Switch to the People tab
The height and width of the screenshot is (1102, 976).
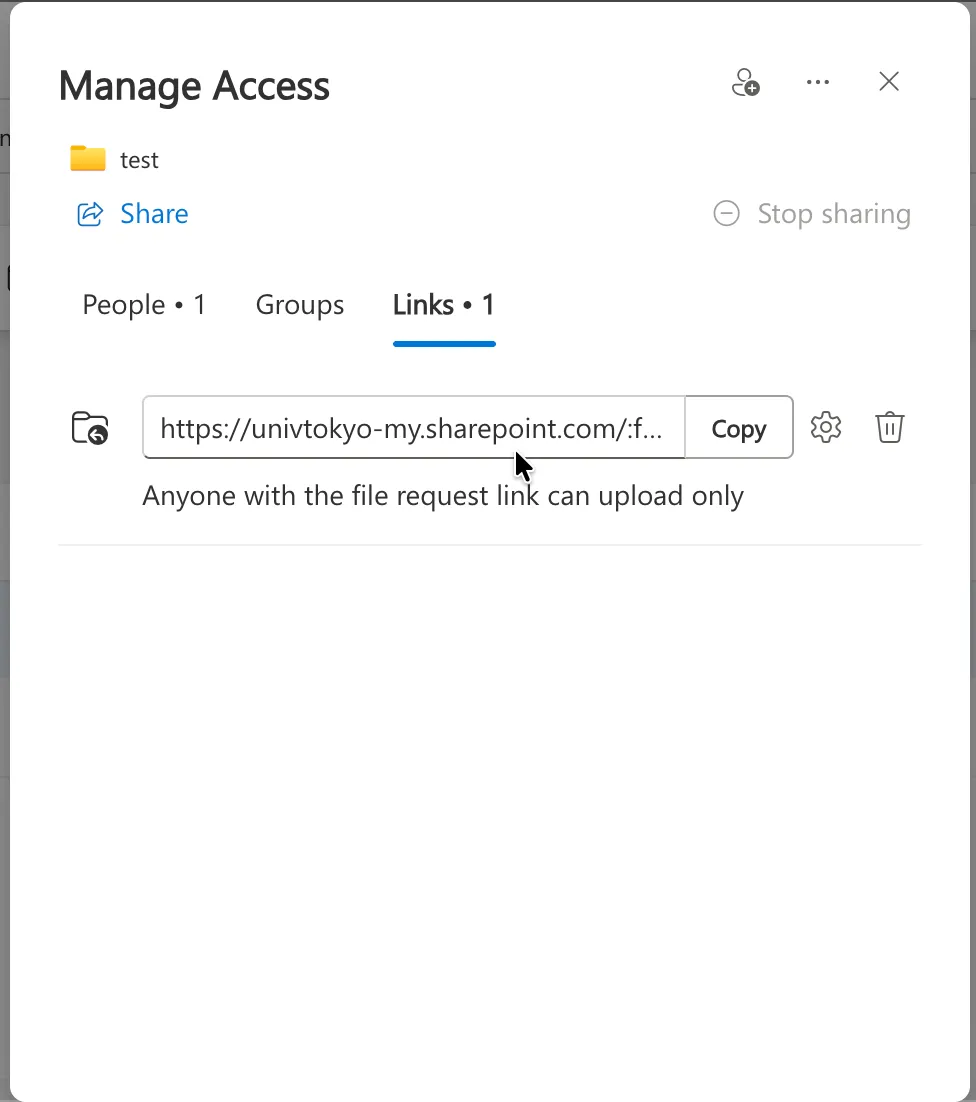tap(144, 305)
